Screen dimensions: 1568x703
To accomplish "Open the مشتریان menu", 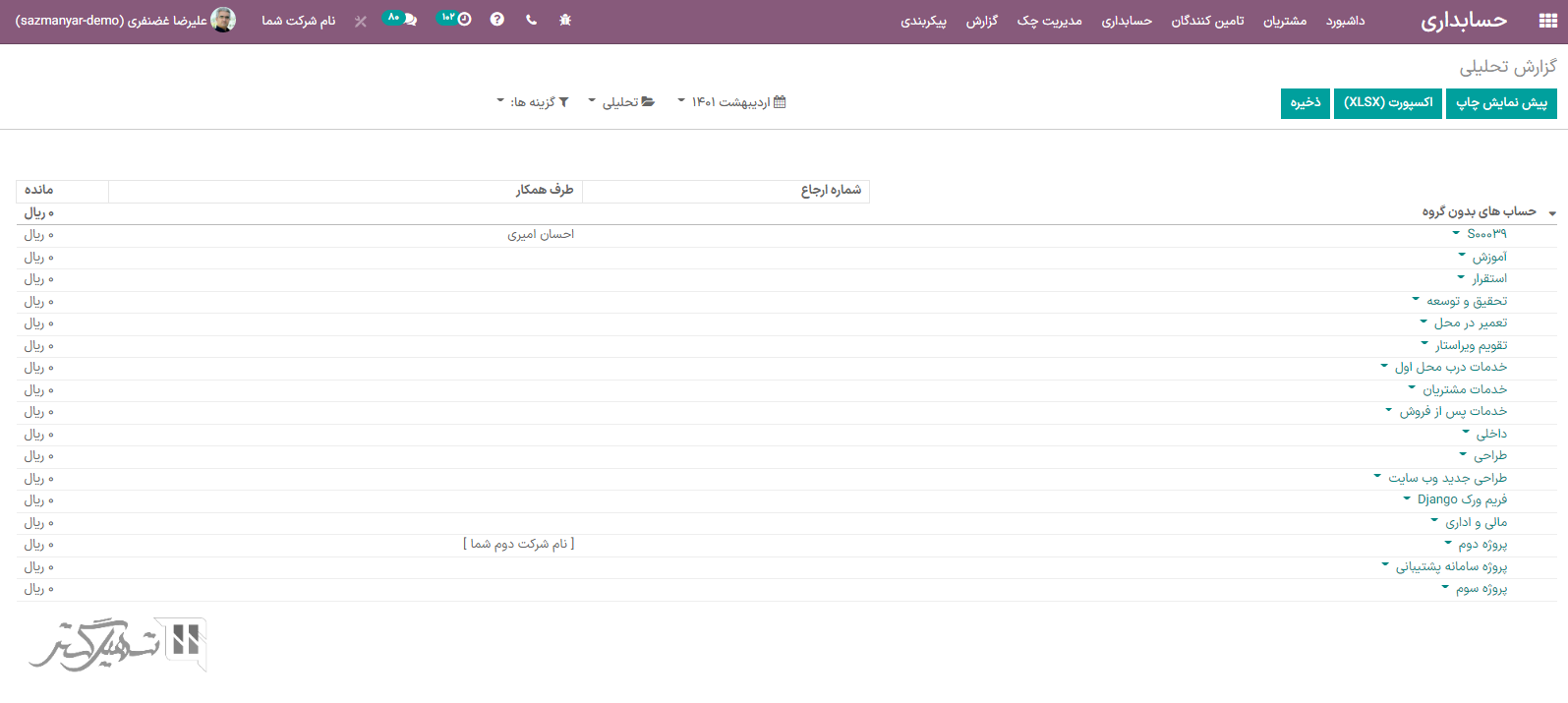I will 1285,21.
